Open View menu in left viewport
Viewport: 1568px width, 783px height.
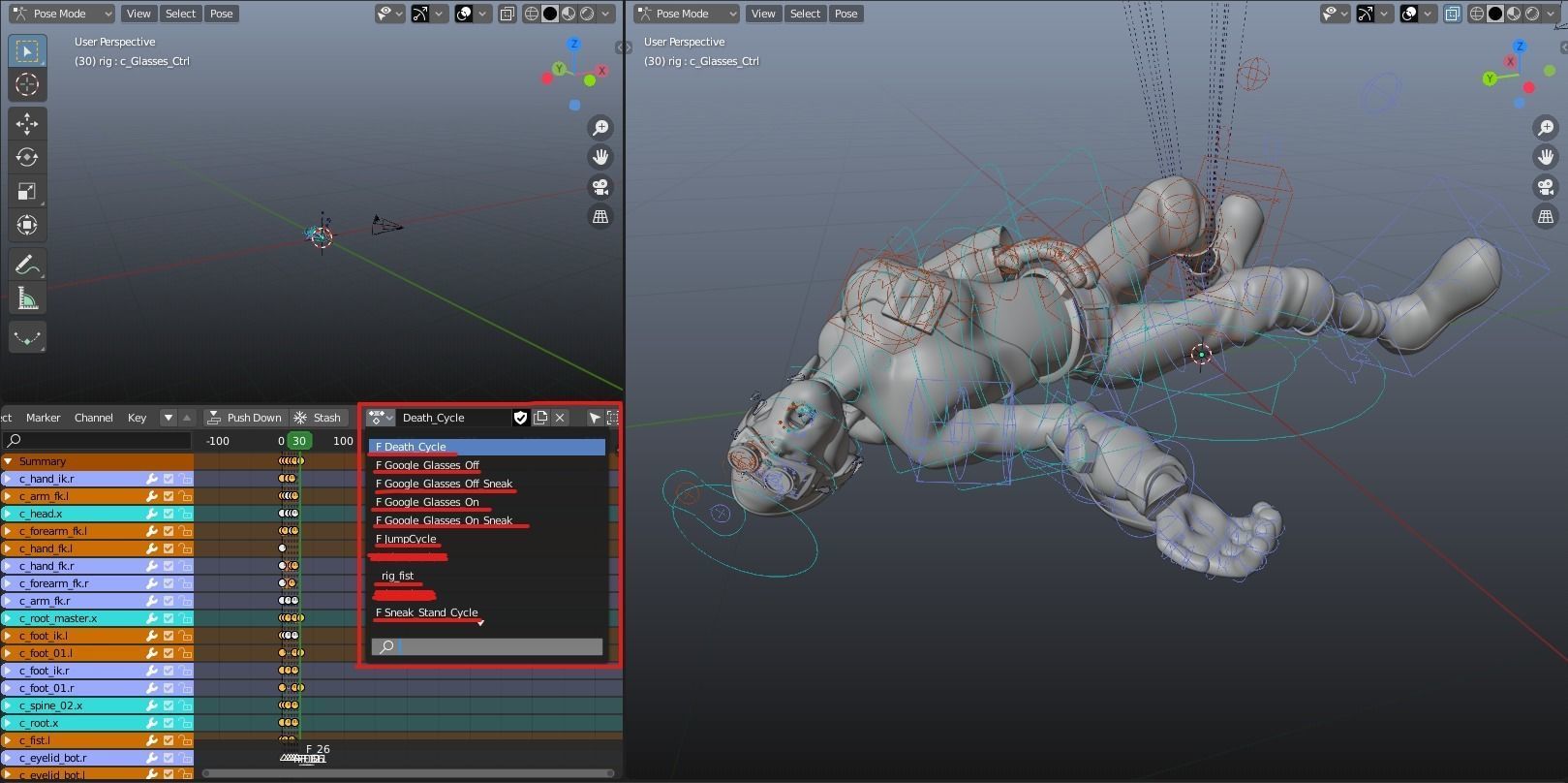coord(138,14)
